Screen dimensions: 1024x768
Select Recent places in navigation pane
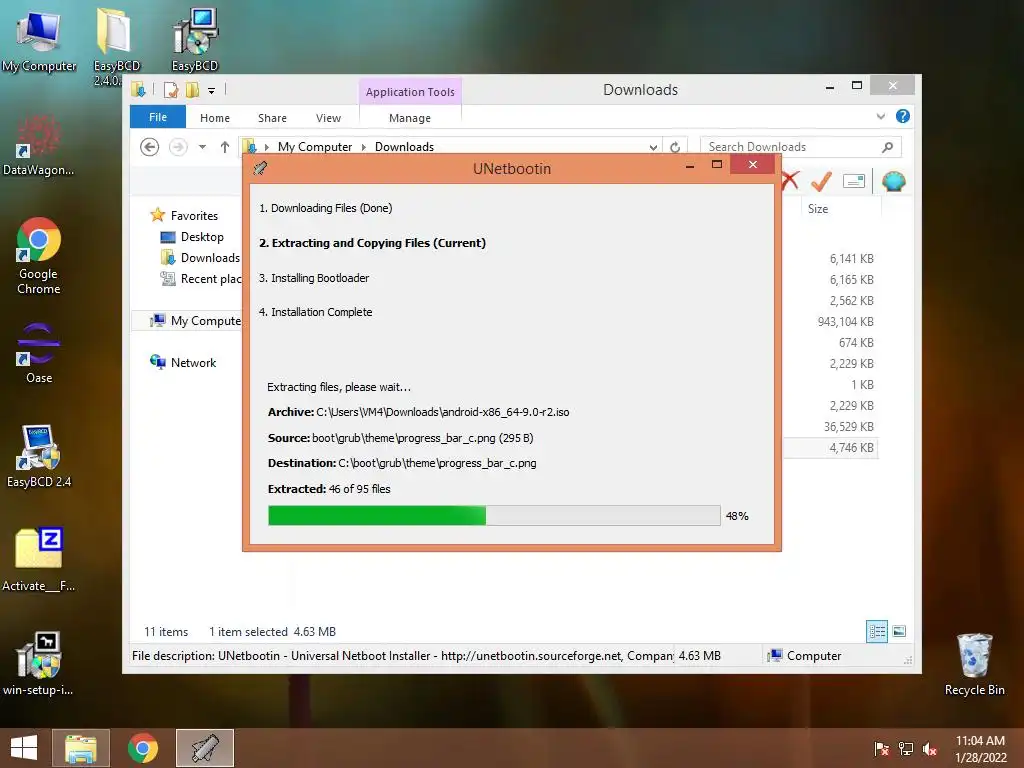(x=200, y=279)
